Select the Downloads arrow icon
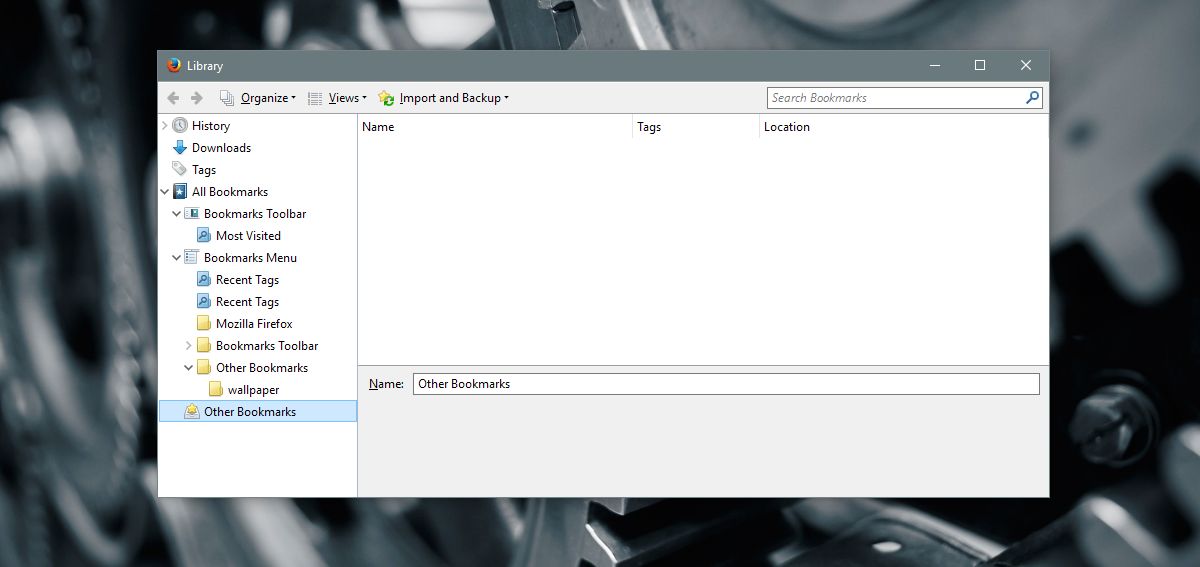Viewport: 1200px width, 567px height. tap(180, 148)
